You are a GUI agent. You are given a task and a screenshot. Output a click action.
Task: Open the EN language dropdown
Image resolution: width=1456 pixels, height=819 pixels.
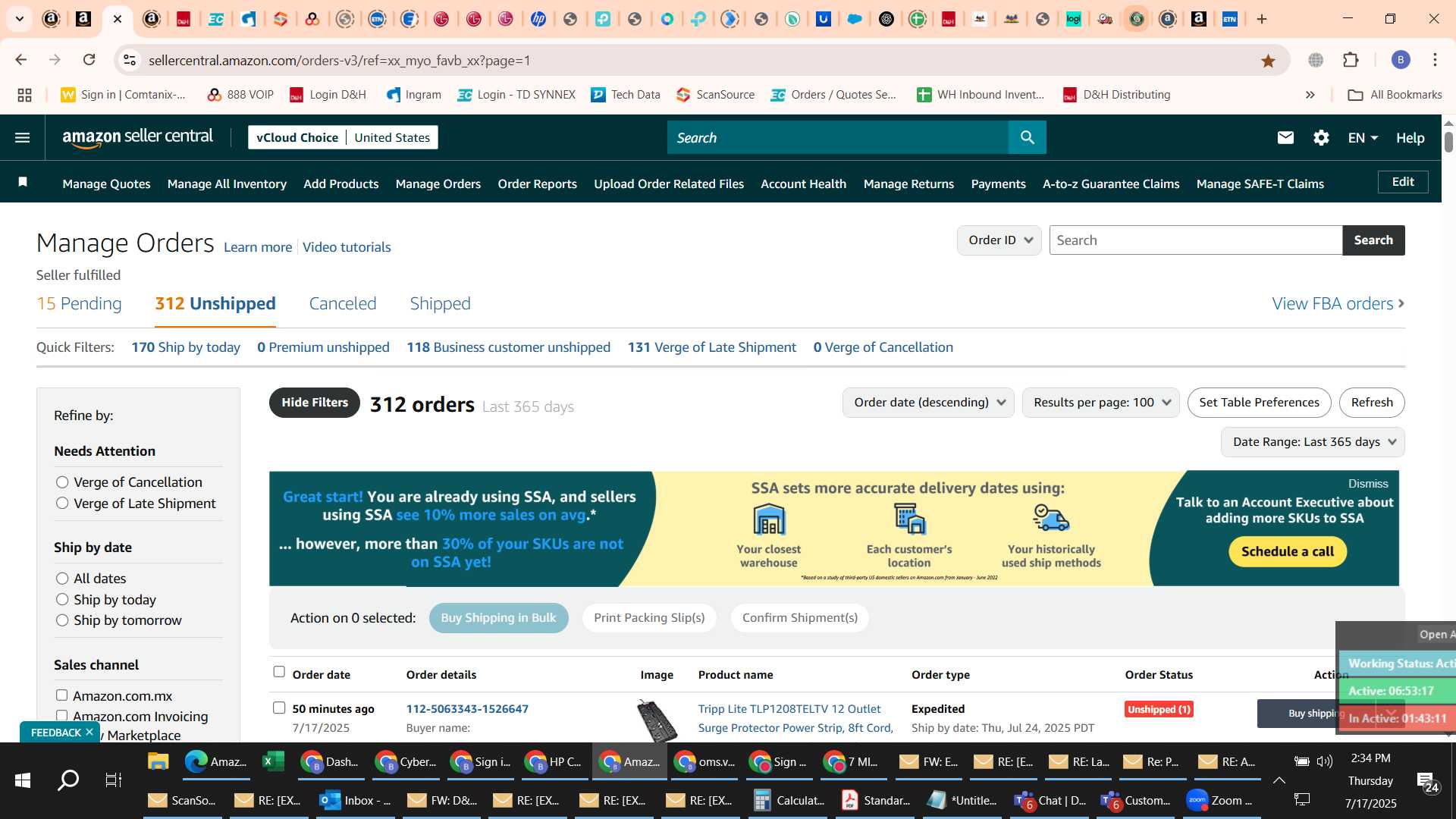[1363, 138]
